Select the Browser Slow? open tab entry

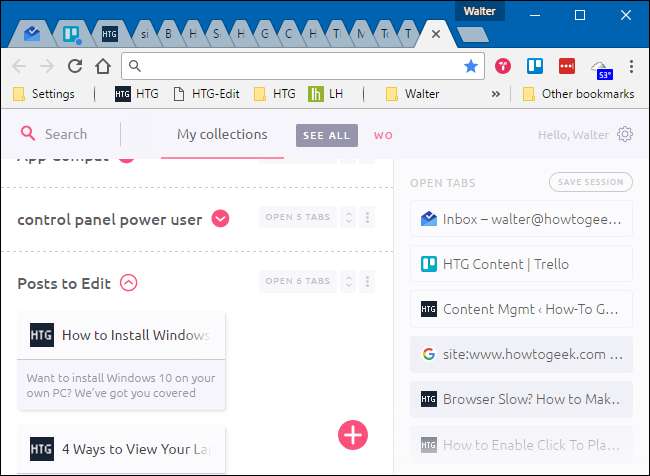click(521, 399)
